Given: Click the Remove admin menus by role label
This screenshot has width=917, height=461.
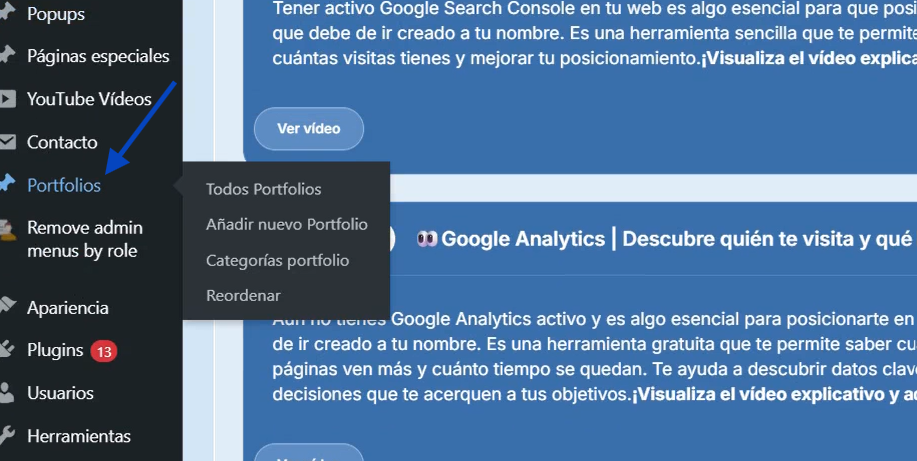Looking at the screenshot, I should click(84, 239).
